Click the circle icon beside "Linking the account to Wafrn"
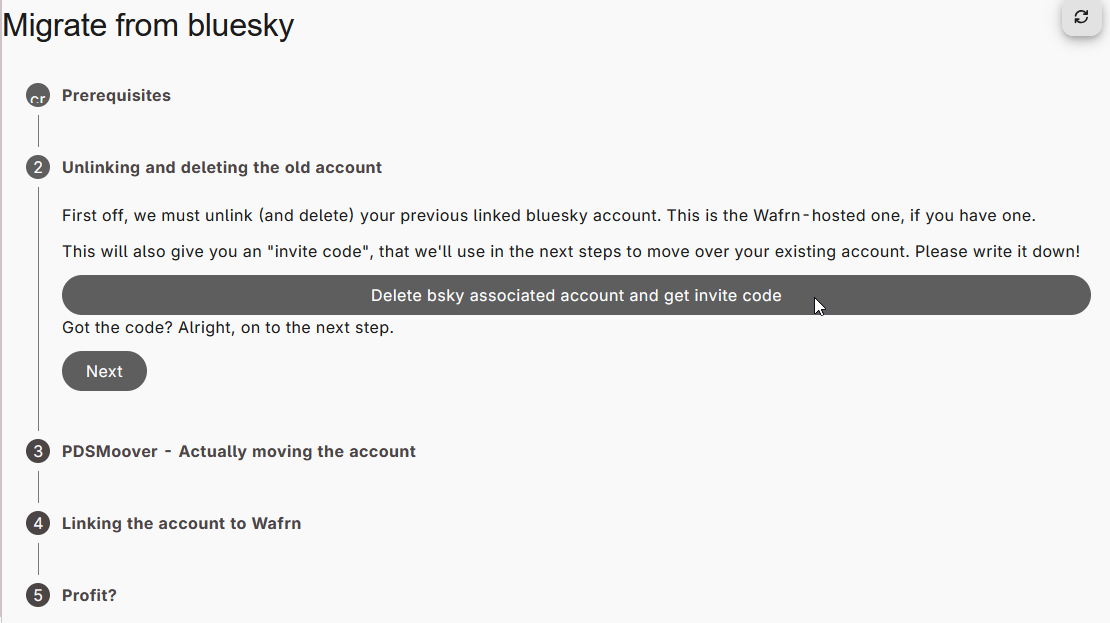The image size is (1110, 623). pyautogui.click(x=37, y=523)
